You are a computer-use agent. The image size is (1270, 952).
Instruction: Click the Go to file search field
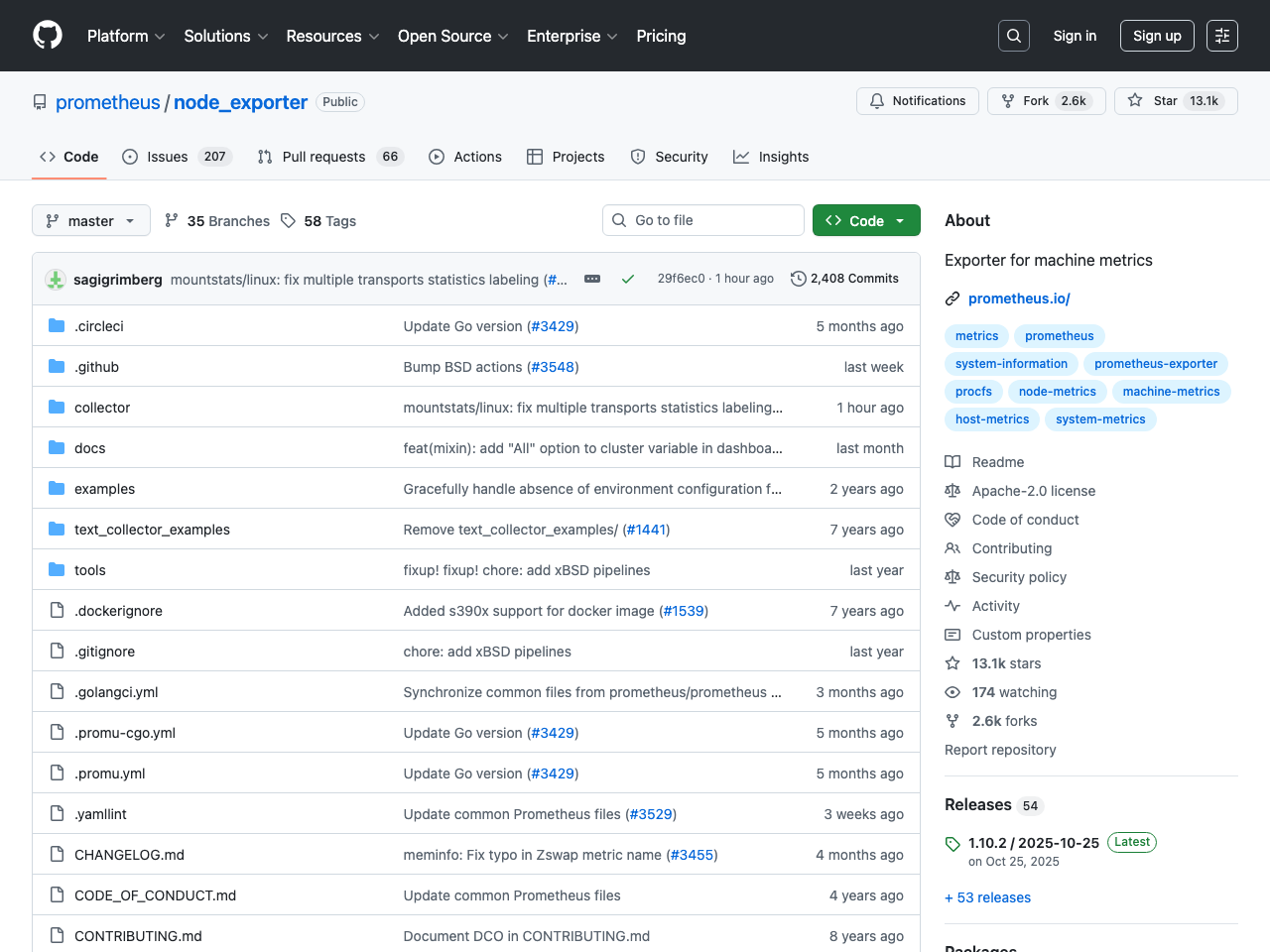pyautogui.click(x=703, y=220)
